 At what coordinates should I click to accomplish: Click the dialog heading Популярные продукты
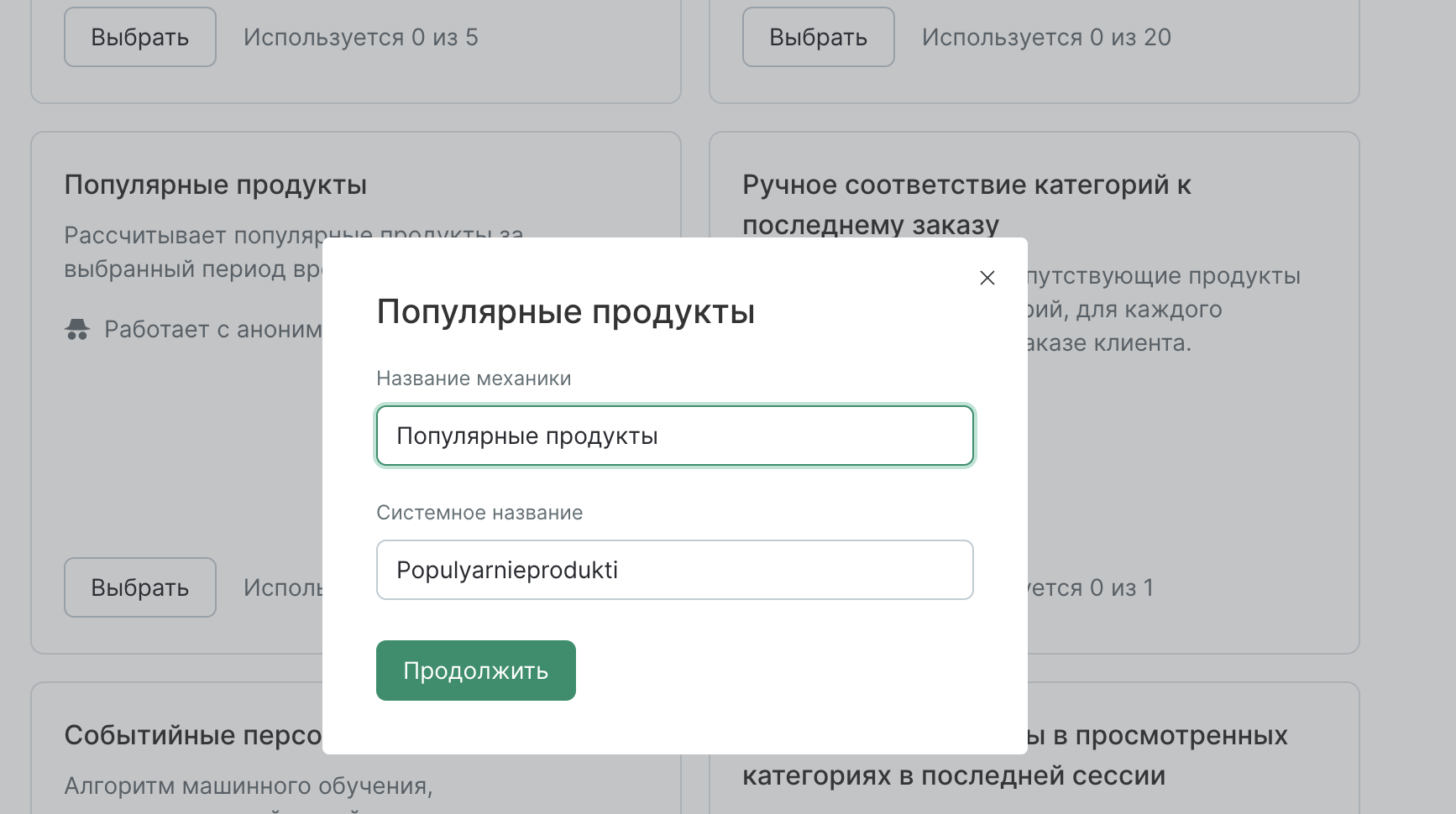coord(566,312)
